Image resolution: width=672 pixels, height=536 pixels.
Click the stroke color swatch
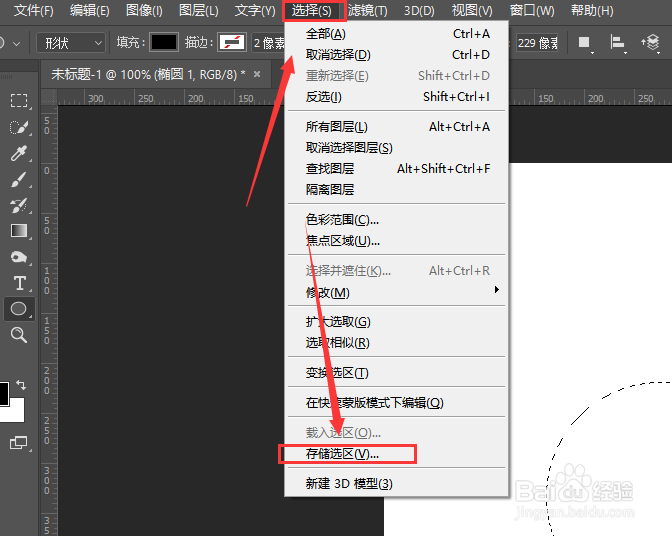(232, 43)
